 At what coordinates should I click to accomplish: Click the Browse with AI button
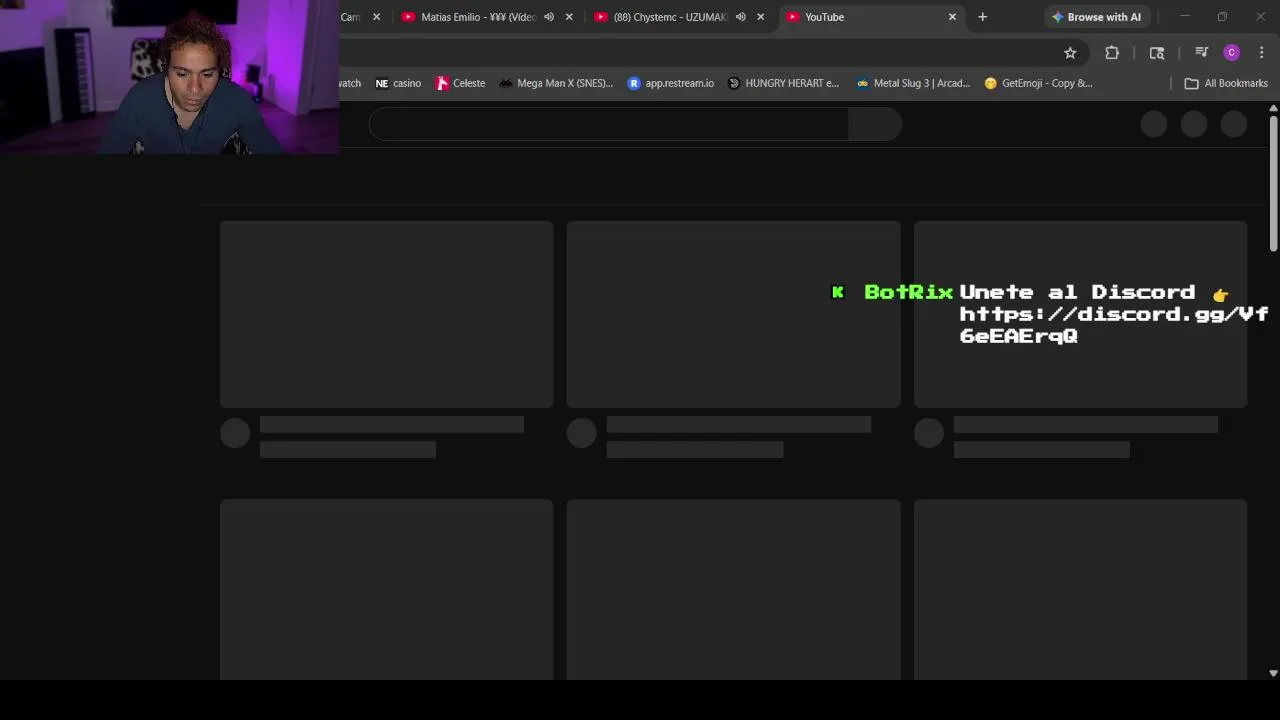(1096, 17)
